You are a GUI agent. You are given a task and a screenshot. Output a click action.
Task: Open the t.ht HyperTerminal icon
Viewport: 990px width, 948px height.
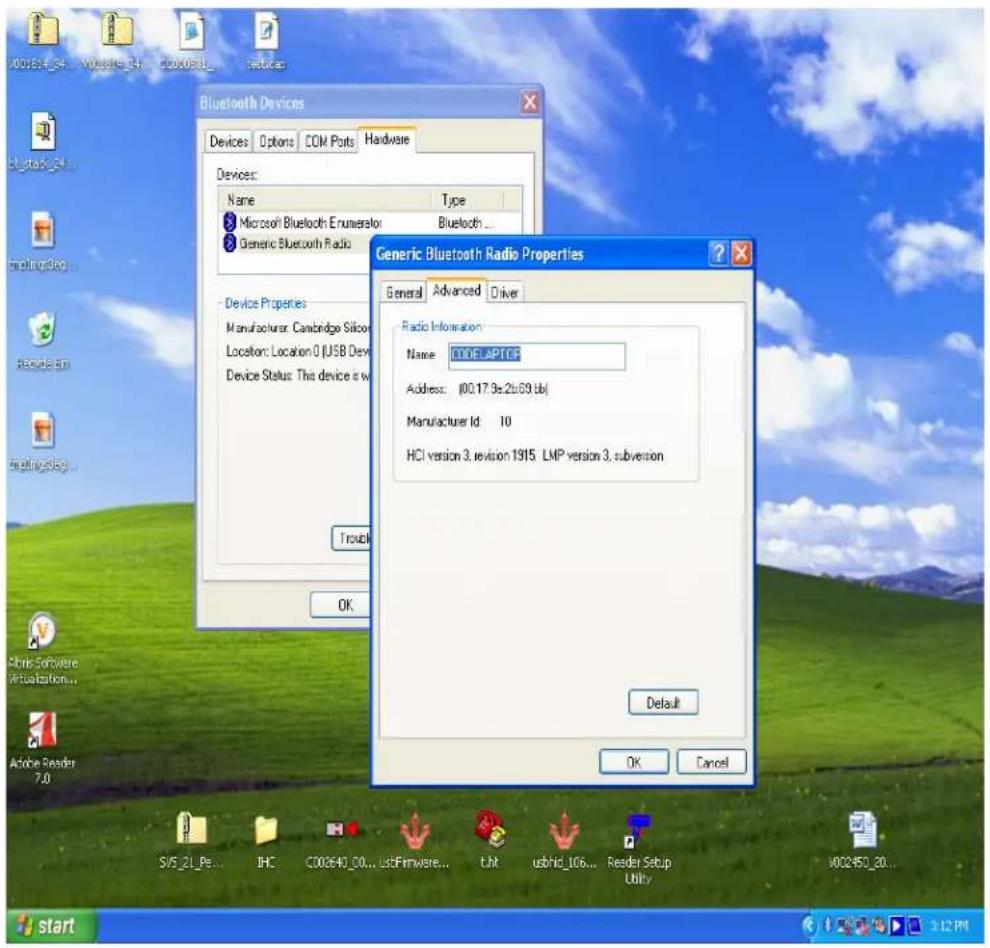489,829
